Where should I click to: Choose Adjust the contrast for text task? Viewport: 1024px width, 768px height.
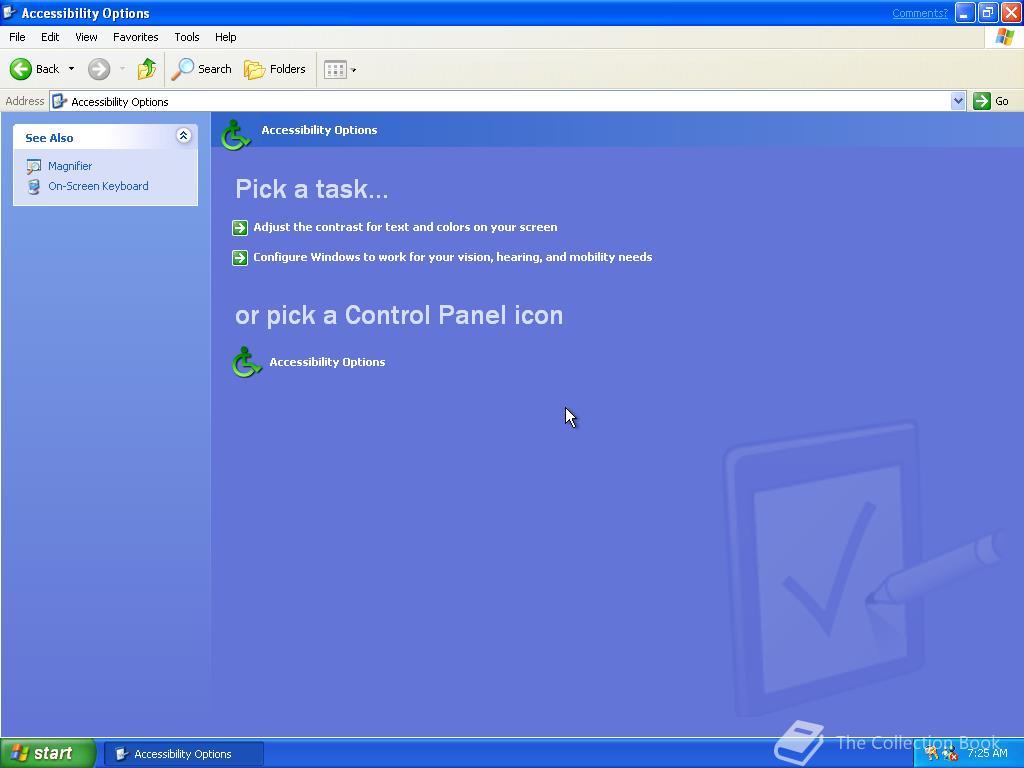405,227
